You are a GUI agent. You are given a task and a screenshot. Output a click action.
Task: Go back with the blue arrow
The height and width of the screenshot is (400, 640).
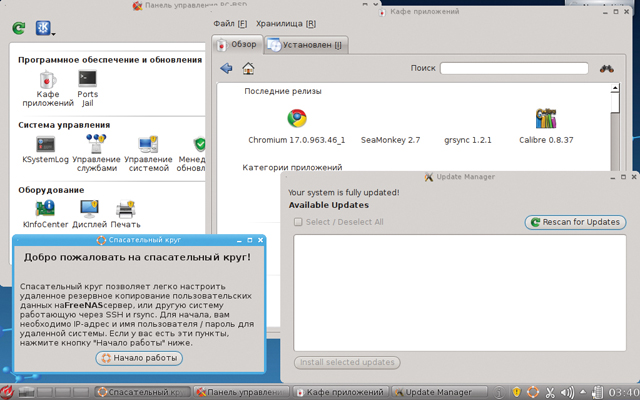coord(226,69)
